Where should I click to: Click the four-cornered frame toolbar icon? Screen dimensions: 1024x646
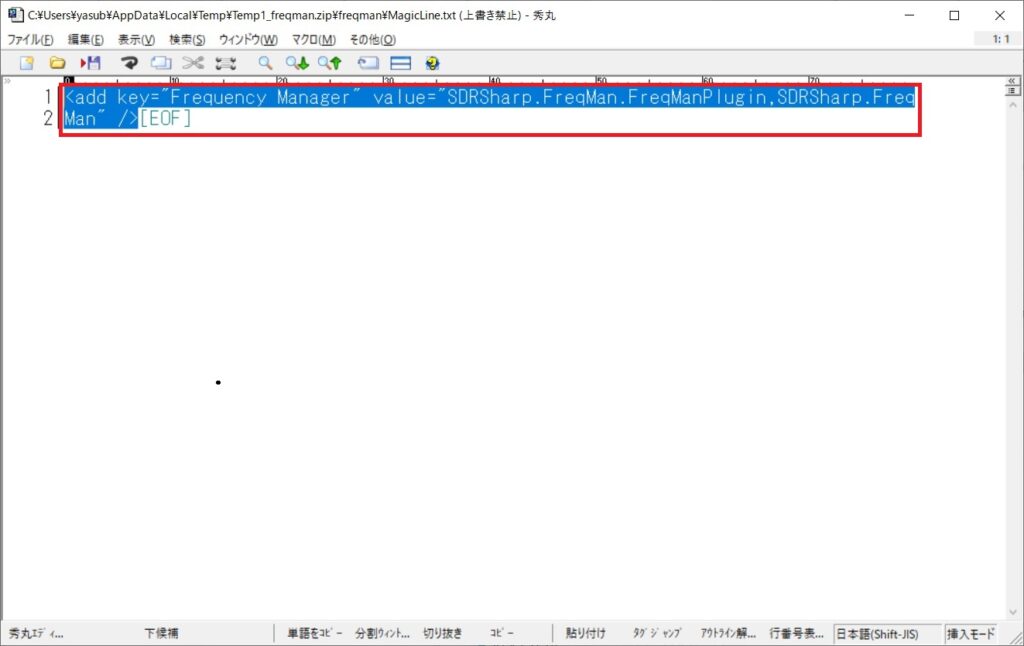[x=225, y=63]
